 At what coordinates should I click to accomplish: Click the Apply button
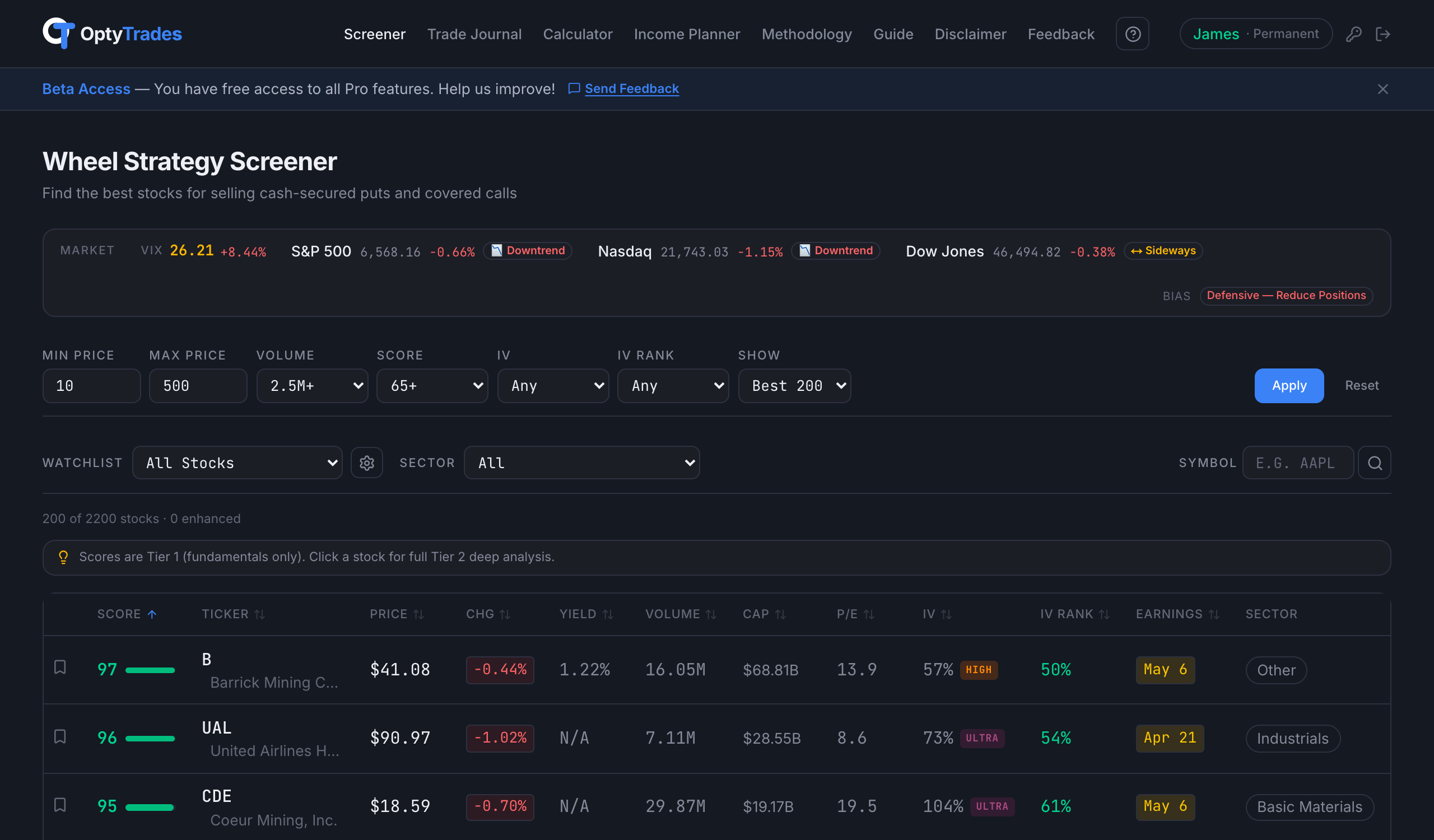point(1289,386)
